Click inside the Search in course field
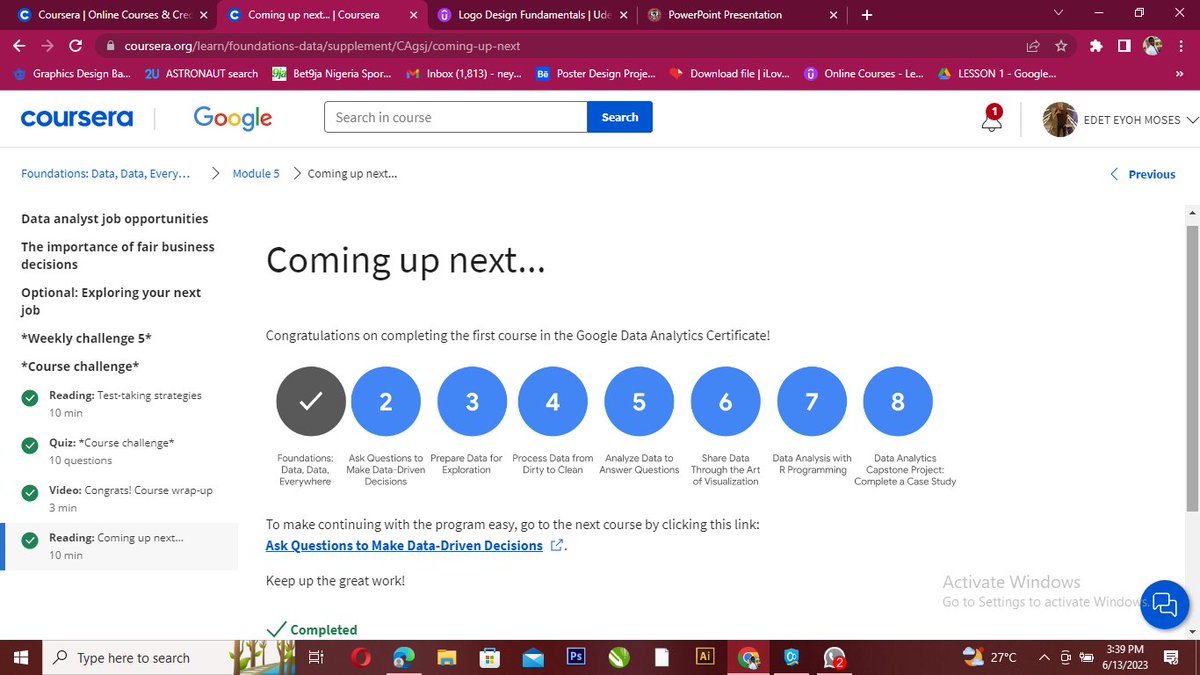The width and height of the screenshot is (1200, 675). 455,117
